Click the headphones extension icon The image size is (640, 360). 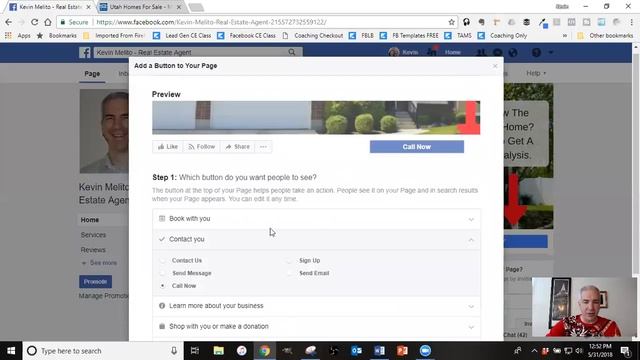click(466, 22)
